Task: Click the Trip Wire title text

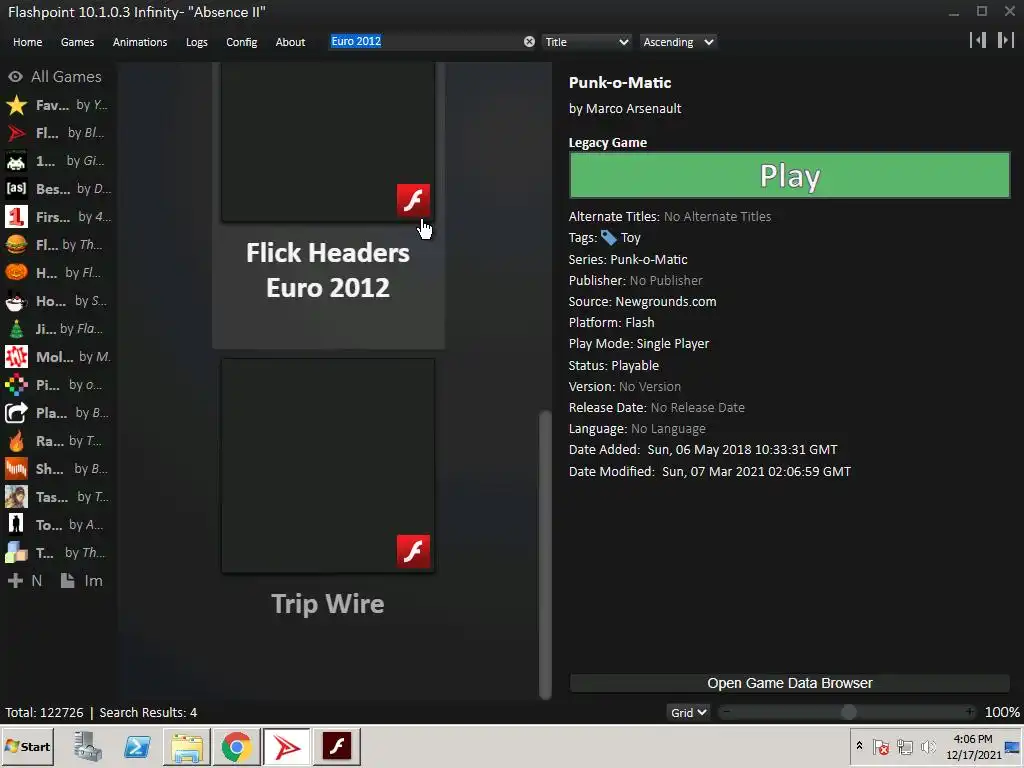Action: point(328,603)
